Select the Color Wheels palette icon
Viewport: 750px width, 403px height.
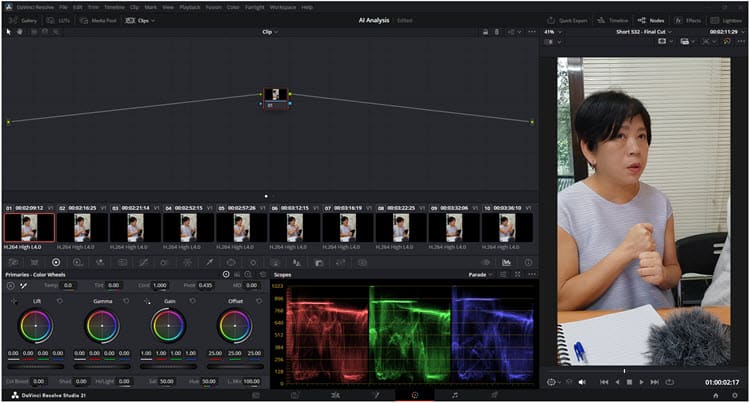point(56,262)
